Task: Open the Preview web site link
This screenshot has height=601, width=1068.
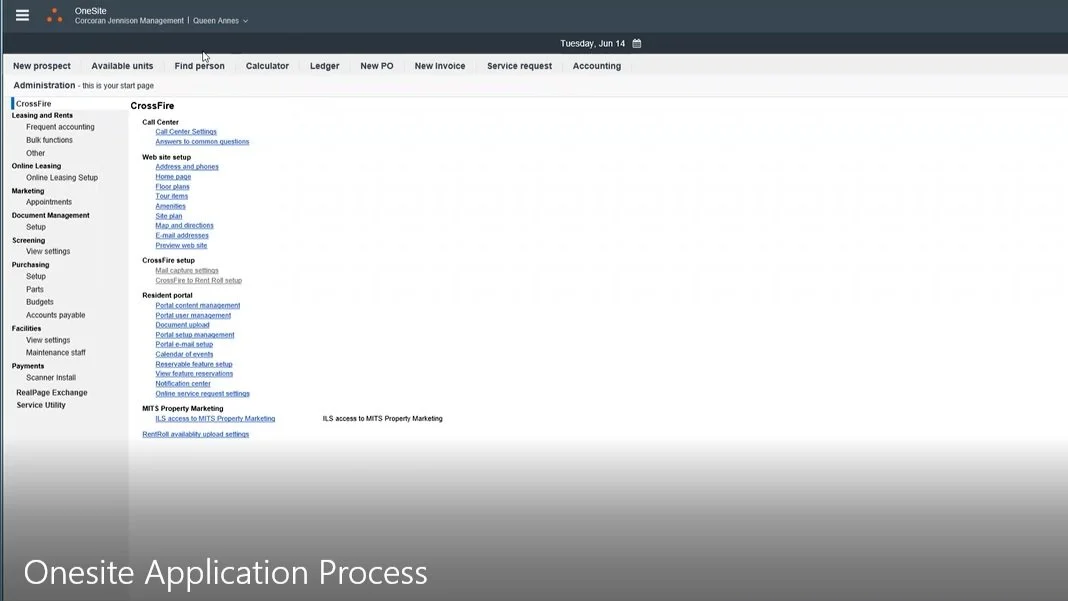Action: pyautogui.click(x=181, y=245)
